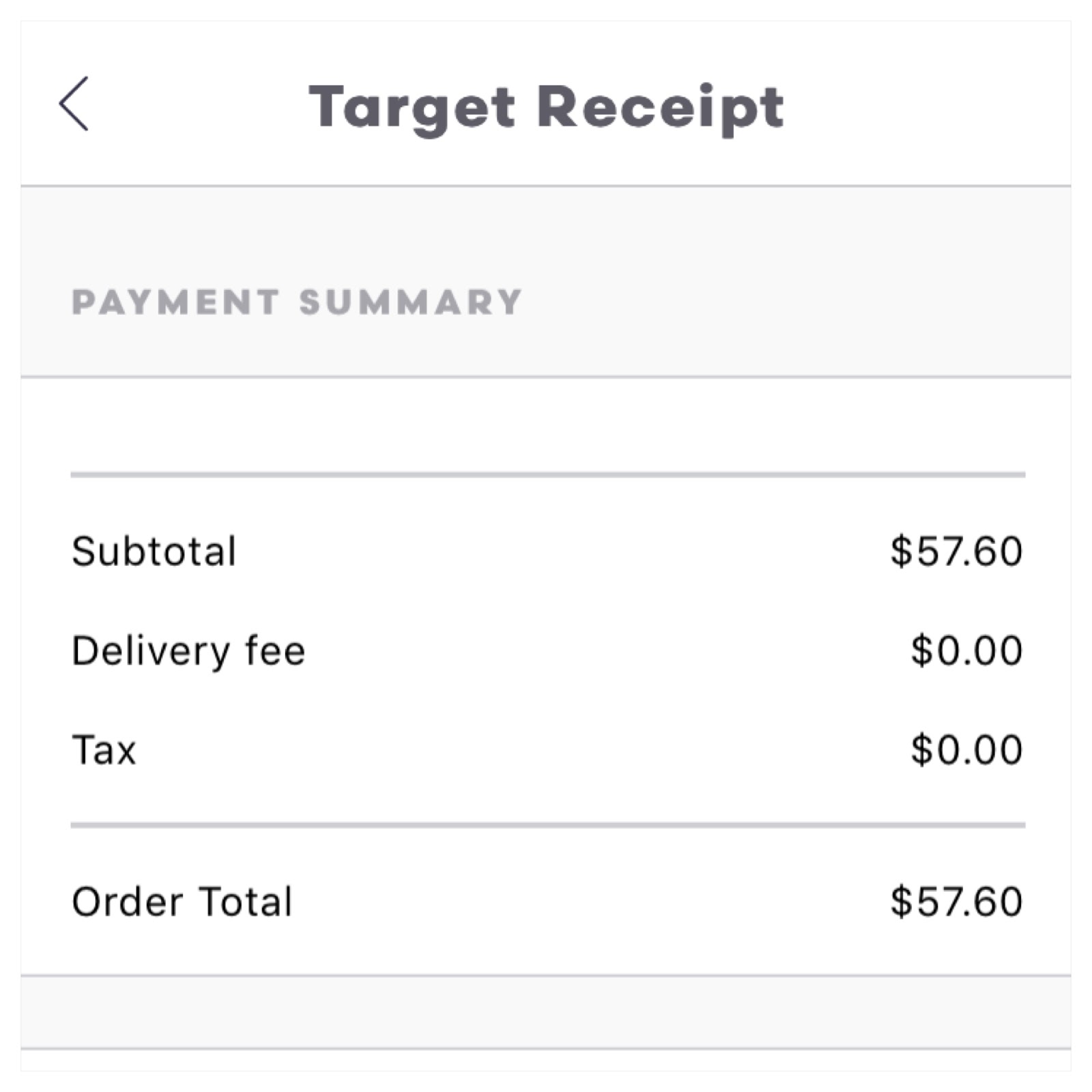Click the Tax label
Screen dimensions: 1092x1092
(x=104, y=750)
